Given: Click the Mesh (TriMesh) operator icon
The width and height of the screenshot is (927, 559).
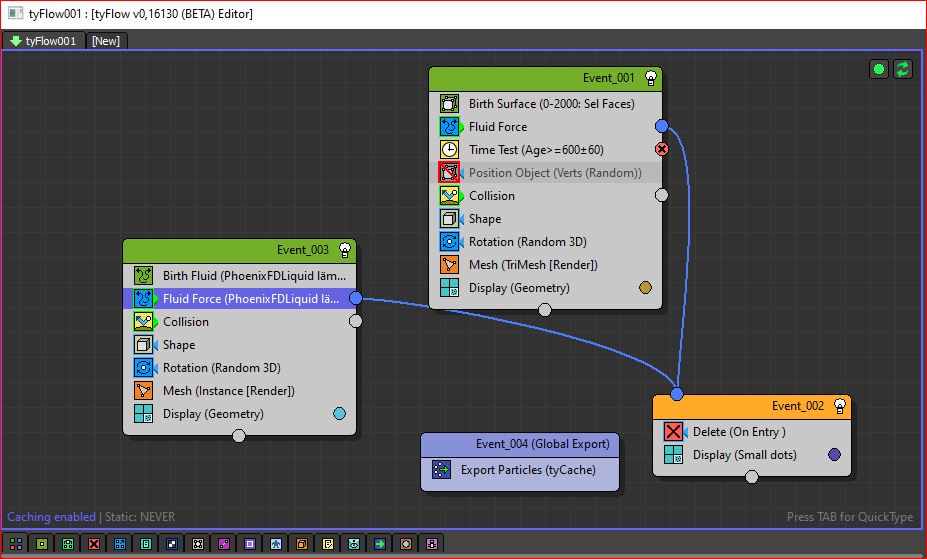Looking at the screenshot, I should click(449, 265).
